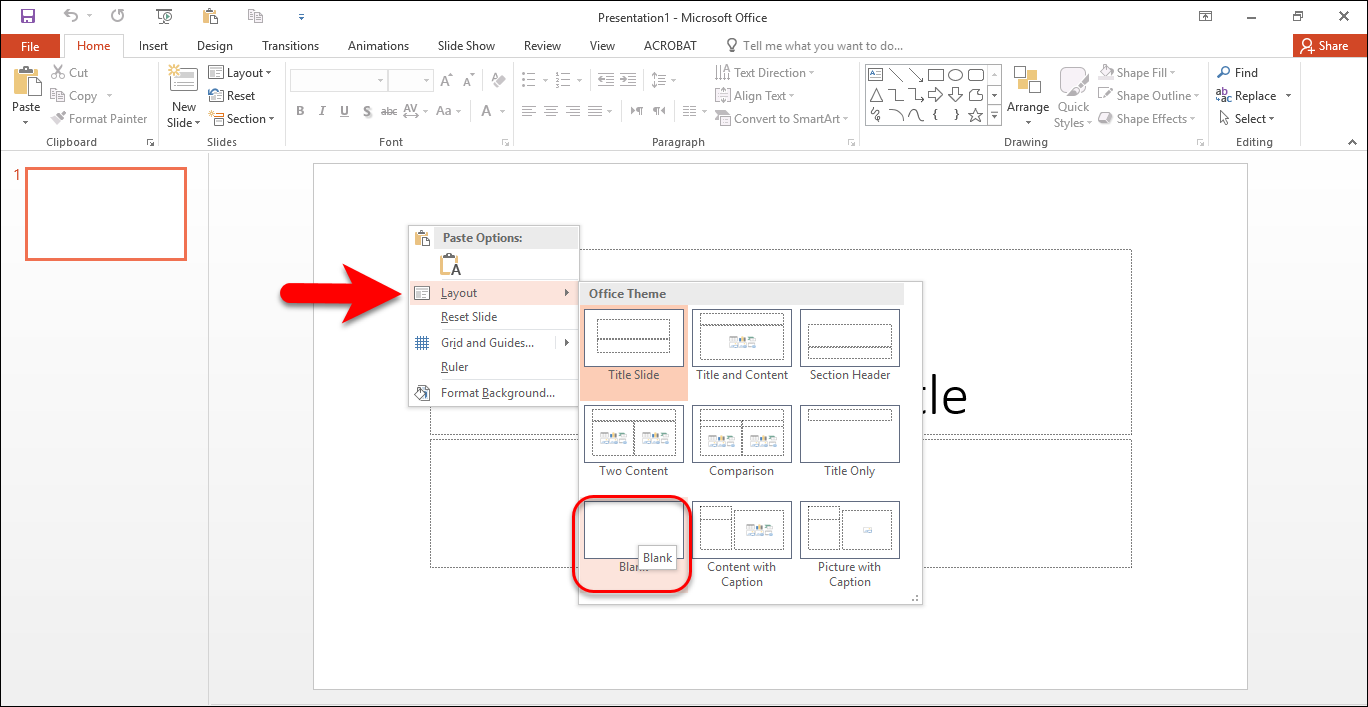
Task: Click Clear All Formatting icon
Action: (497, 80)
